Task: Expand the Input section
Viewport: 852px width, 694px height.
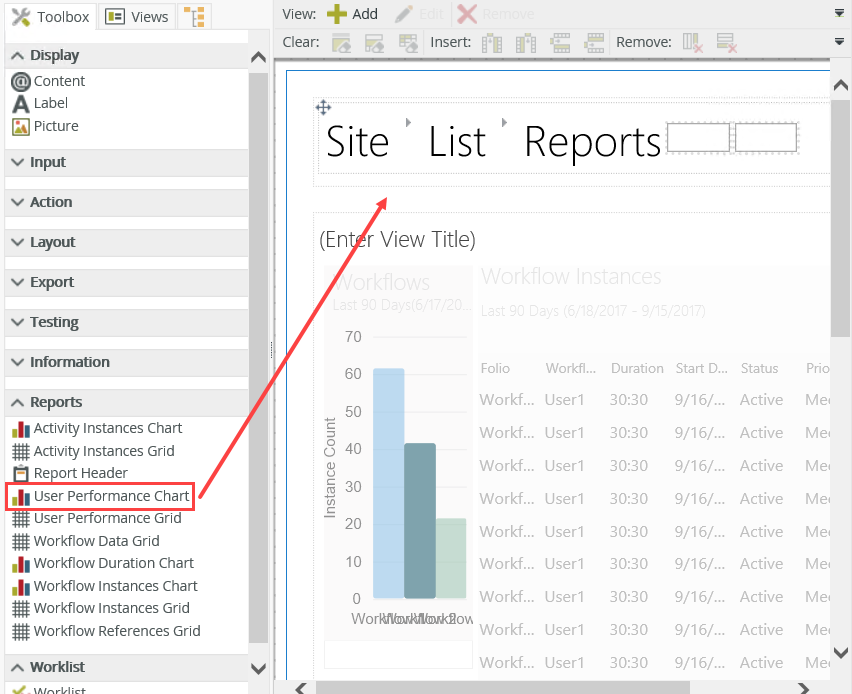Action: [47, 162]
